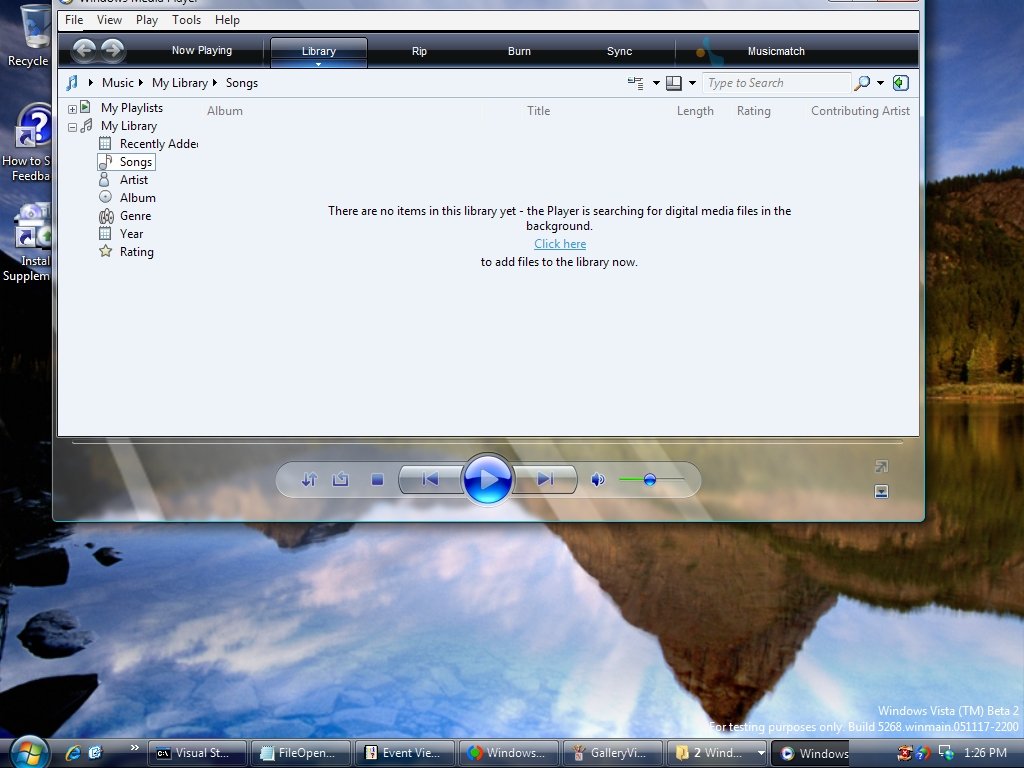The image size is (1024, 768).
Task: Click Music in the breadcrumb path
Action: (x=118, y=82)
